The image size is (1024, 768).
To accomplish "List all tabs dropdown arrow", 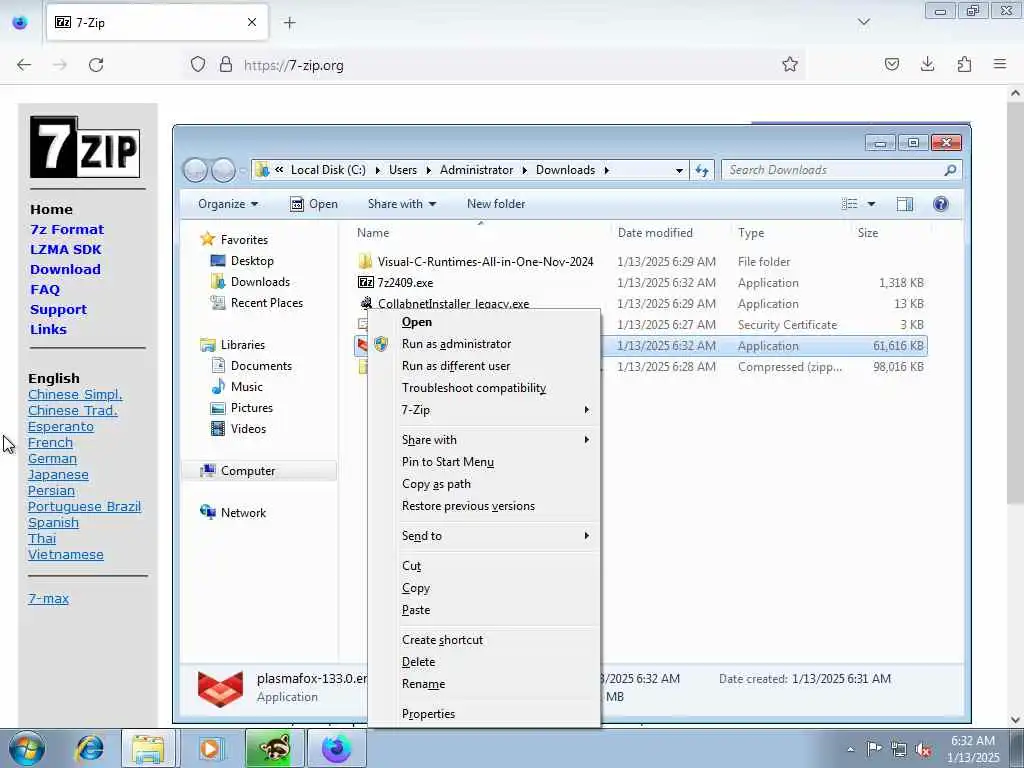I will point(863,22).
